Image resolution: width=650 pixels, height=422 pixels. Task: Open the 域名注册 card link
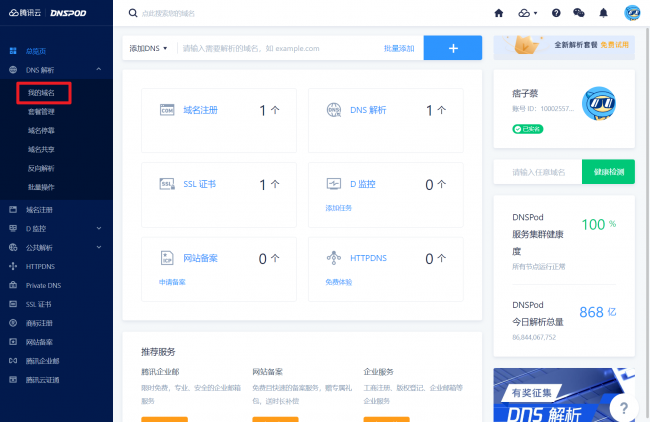(201, 110)
